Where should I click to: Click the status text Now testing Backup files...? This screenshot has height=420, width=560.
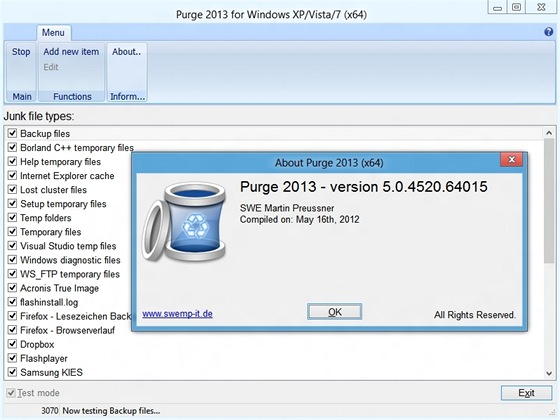coord(111,411)
